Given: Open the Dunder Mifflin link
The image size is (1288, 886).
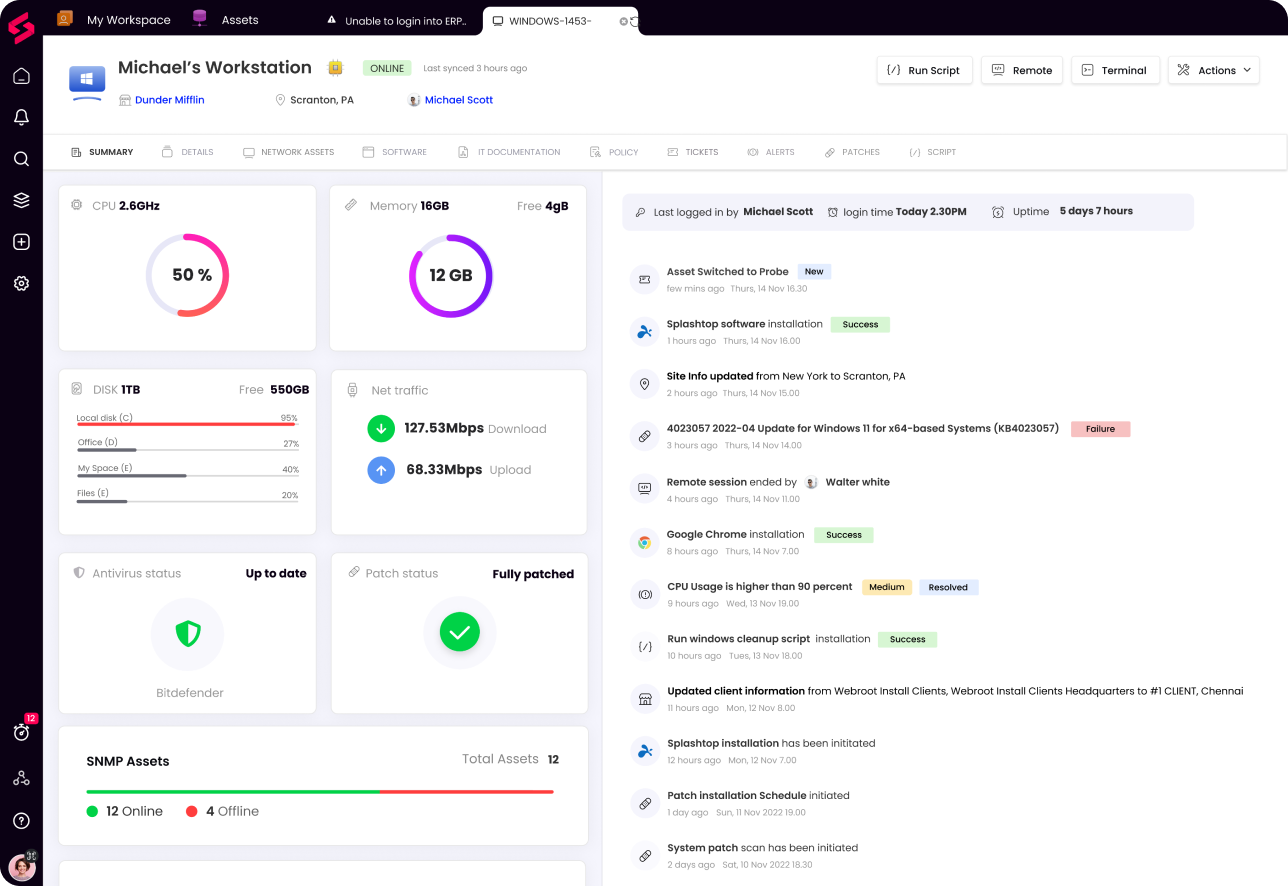Looking at the screenshot, I should pyautogui.click(x=169, y=100).
